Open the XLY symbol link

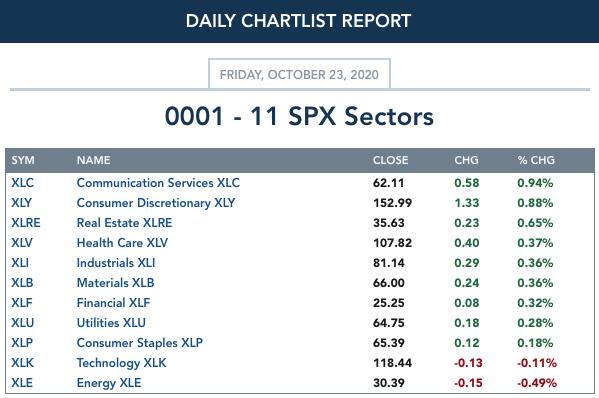pyautogui.click(x=22, y=203)
